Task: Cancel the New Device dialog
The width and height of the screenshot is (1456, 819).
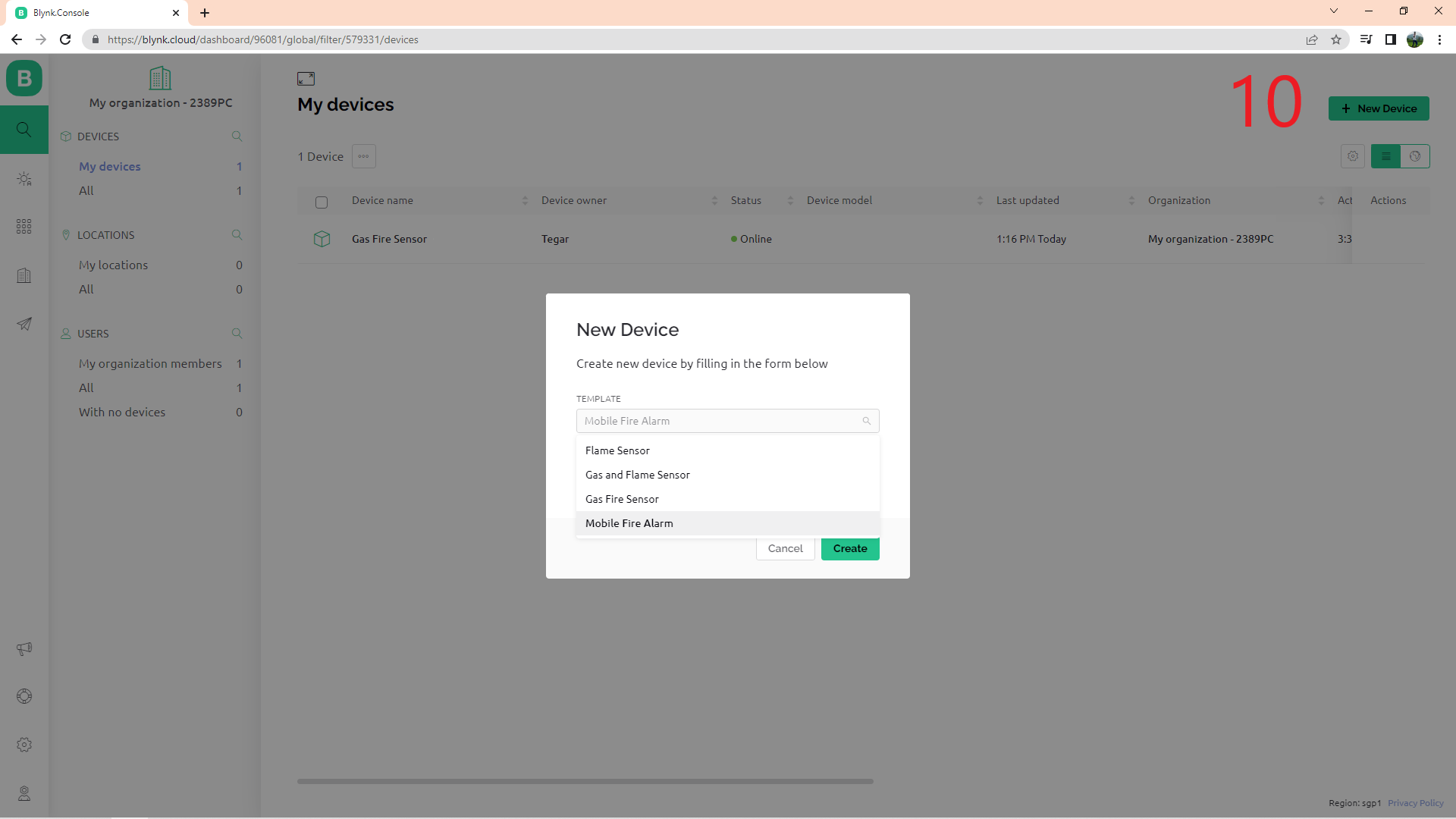Action: [785, 548]
